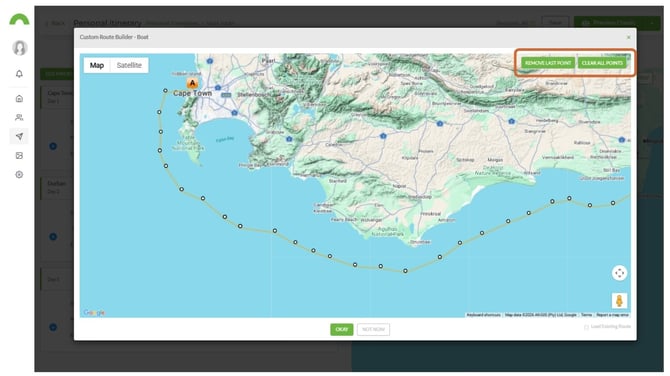Click the Remove Last Point button
Screen dimensions: 670x376
[x=548, y=63]
